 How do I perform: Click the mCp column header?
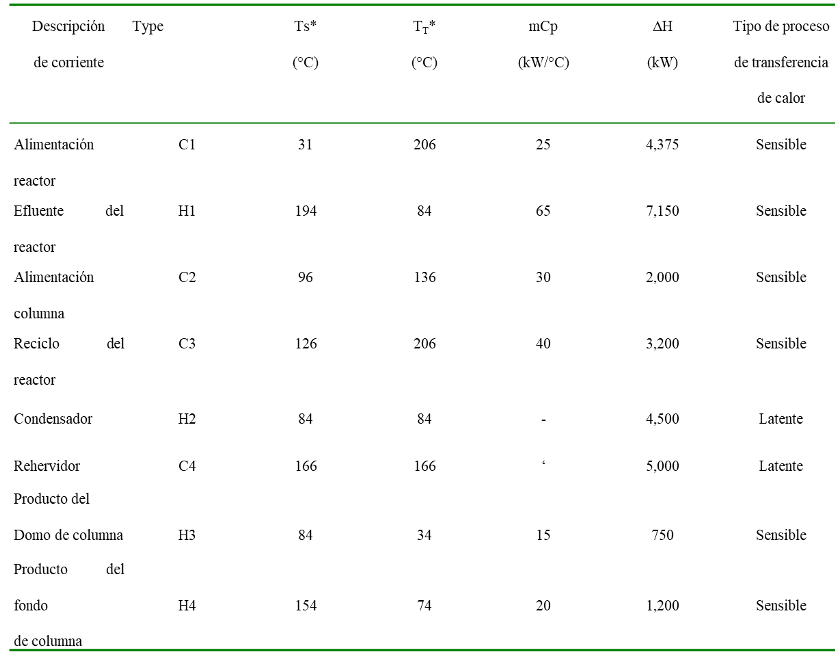click(x=543, y=44)
